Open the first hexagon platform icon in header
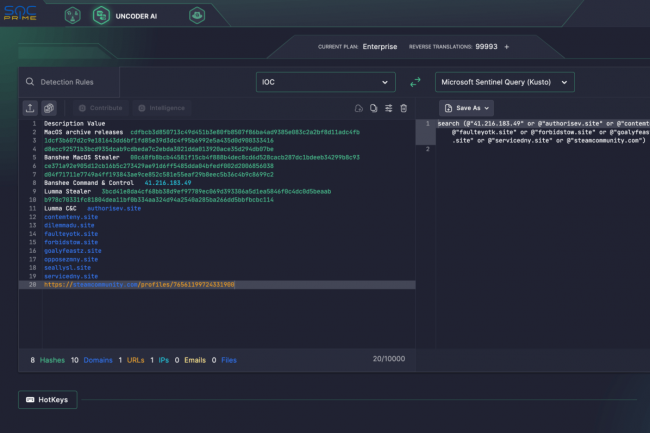650x433 pixels. click(72, 16)
